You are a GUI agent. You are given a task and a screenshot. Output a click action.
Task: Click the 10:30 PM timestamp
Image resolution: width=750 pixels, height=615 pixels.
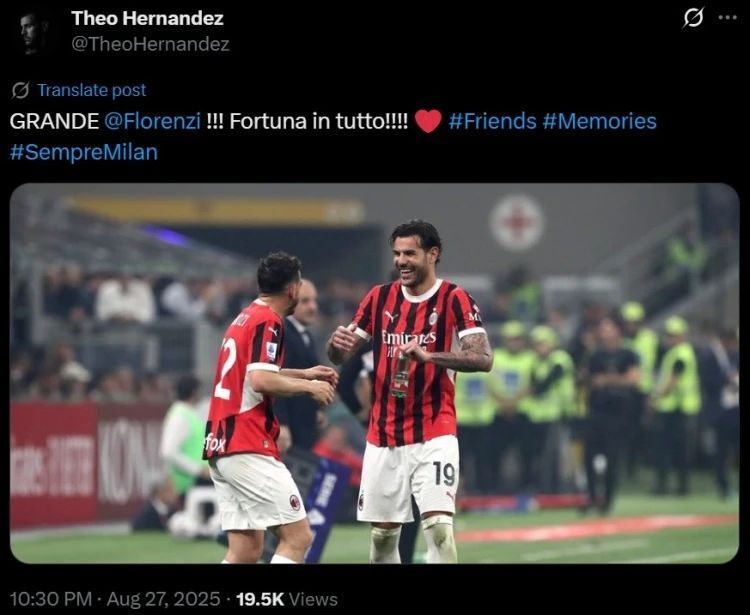point(51,599)
